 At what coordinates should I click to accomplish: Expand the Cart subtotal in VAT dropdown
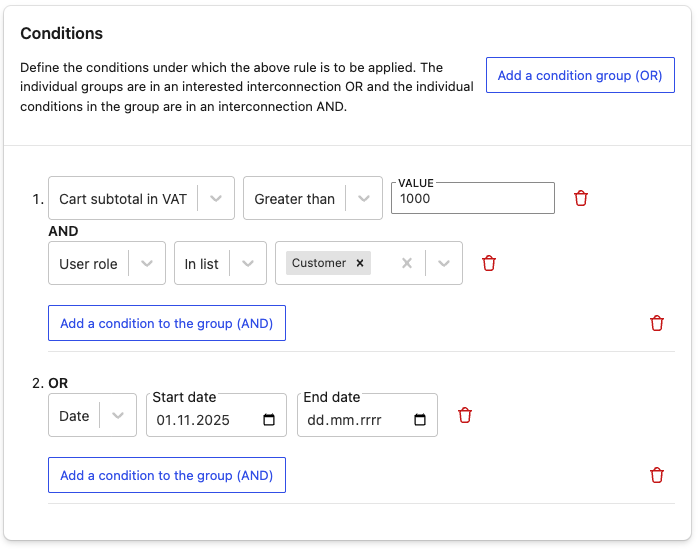click(x=216, y=199)
